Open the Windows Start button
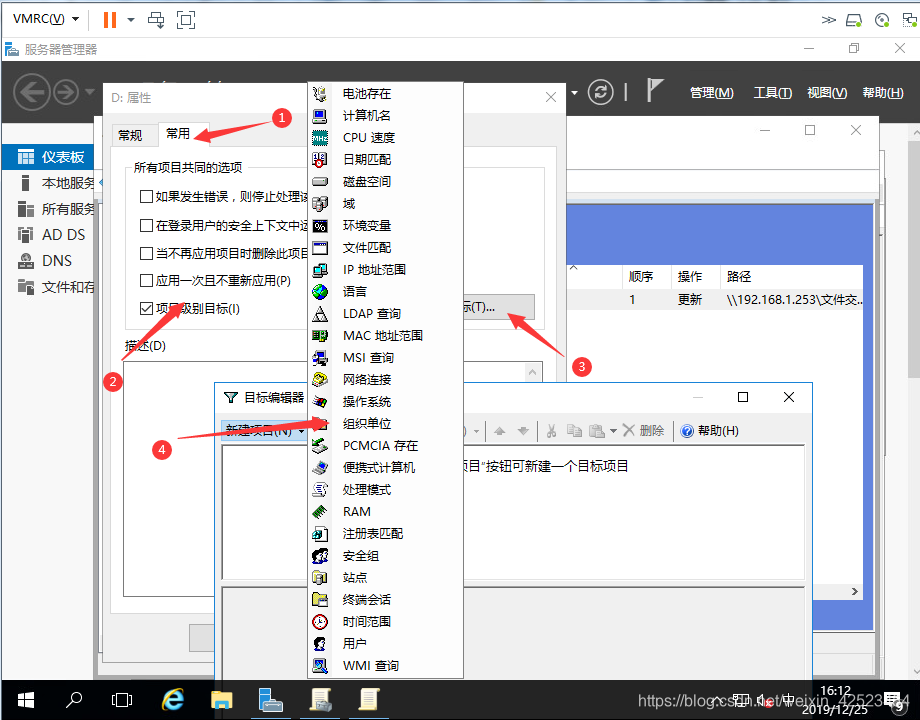This screenshot has height=720, width=920. [x=25, y=699]
